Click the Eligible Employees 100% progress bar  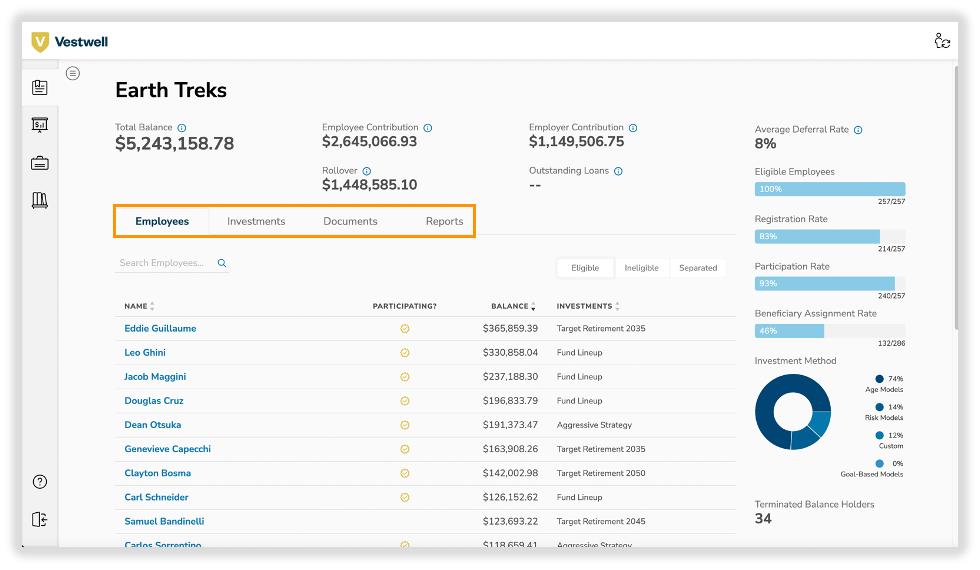[830, 189]
